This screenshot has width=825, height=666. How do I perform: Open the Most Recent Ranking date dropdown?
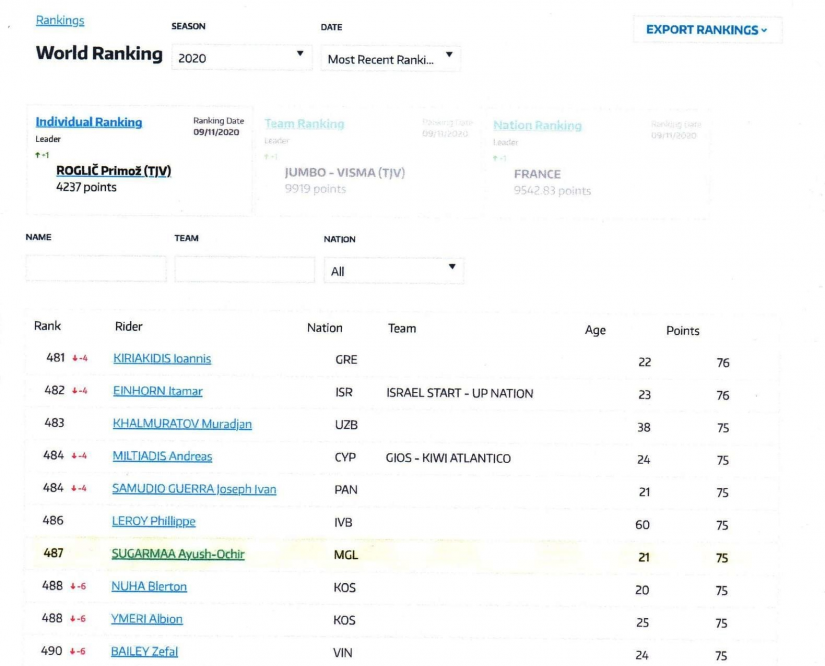[x=390, y=58]
